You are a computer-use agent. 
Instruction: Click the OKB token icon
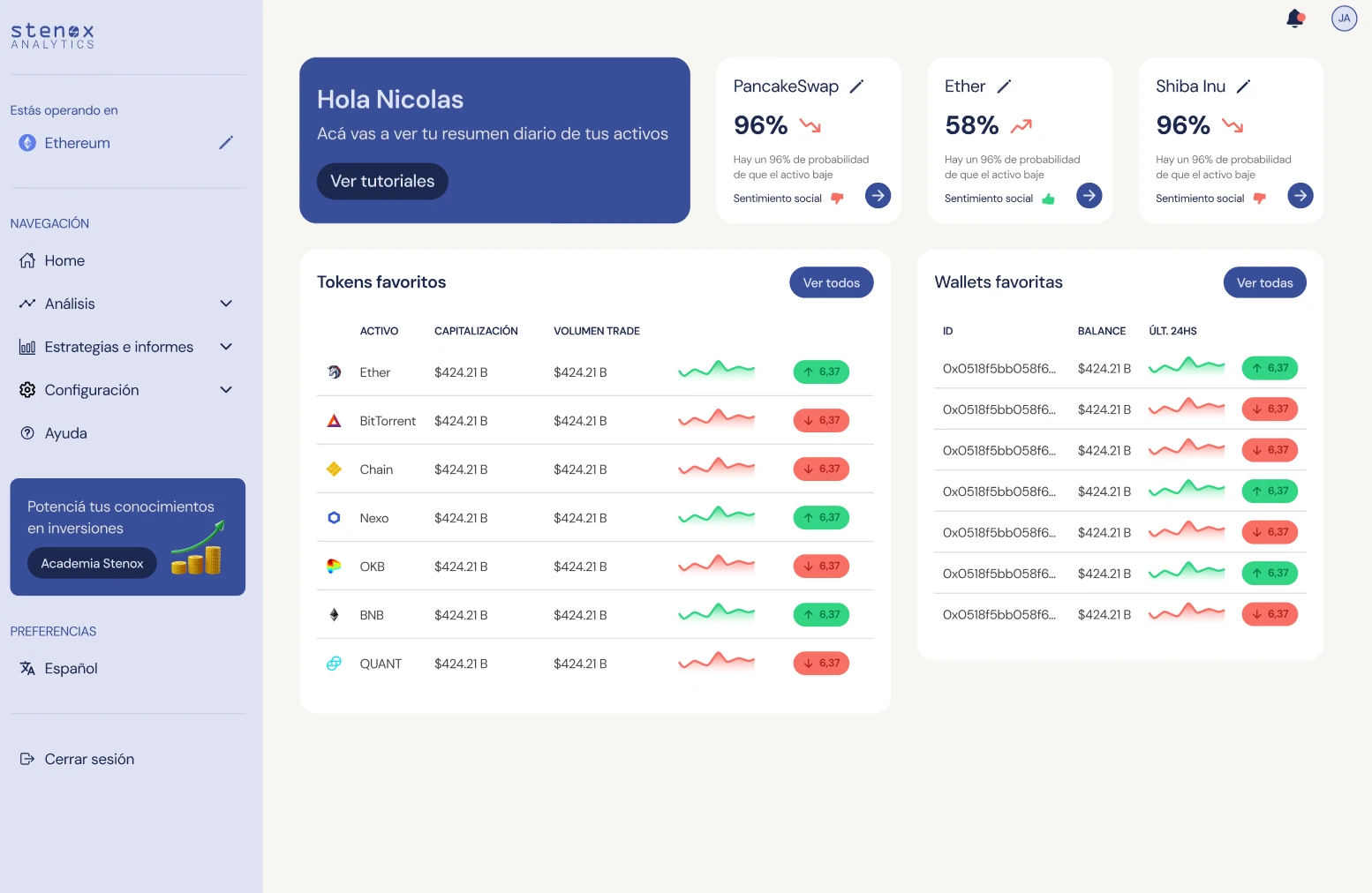coord(334,567)
